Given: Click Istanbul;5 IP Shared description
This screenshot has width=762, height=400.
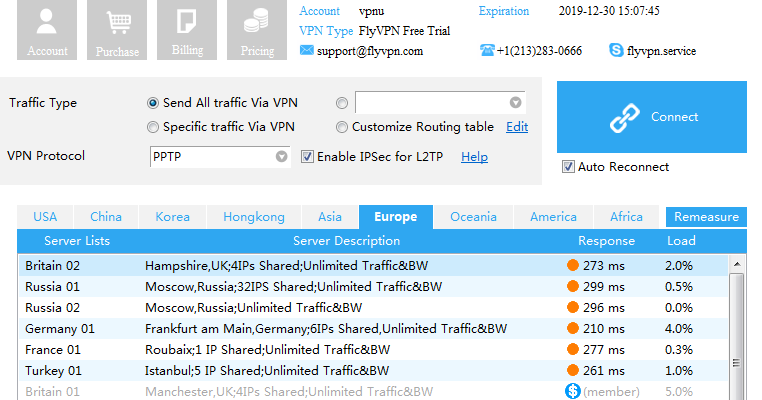Looking at the screenshot, I should (267, 370).
